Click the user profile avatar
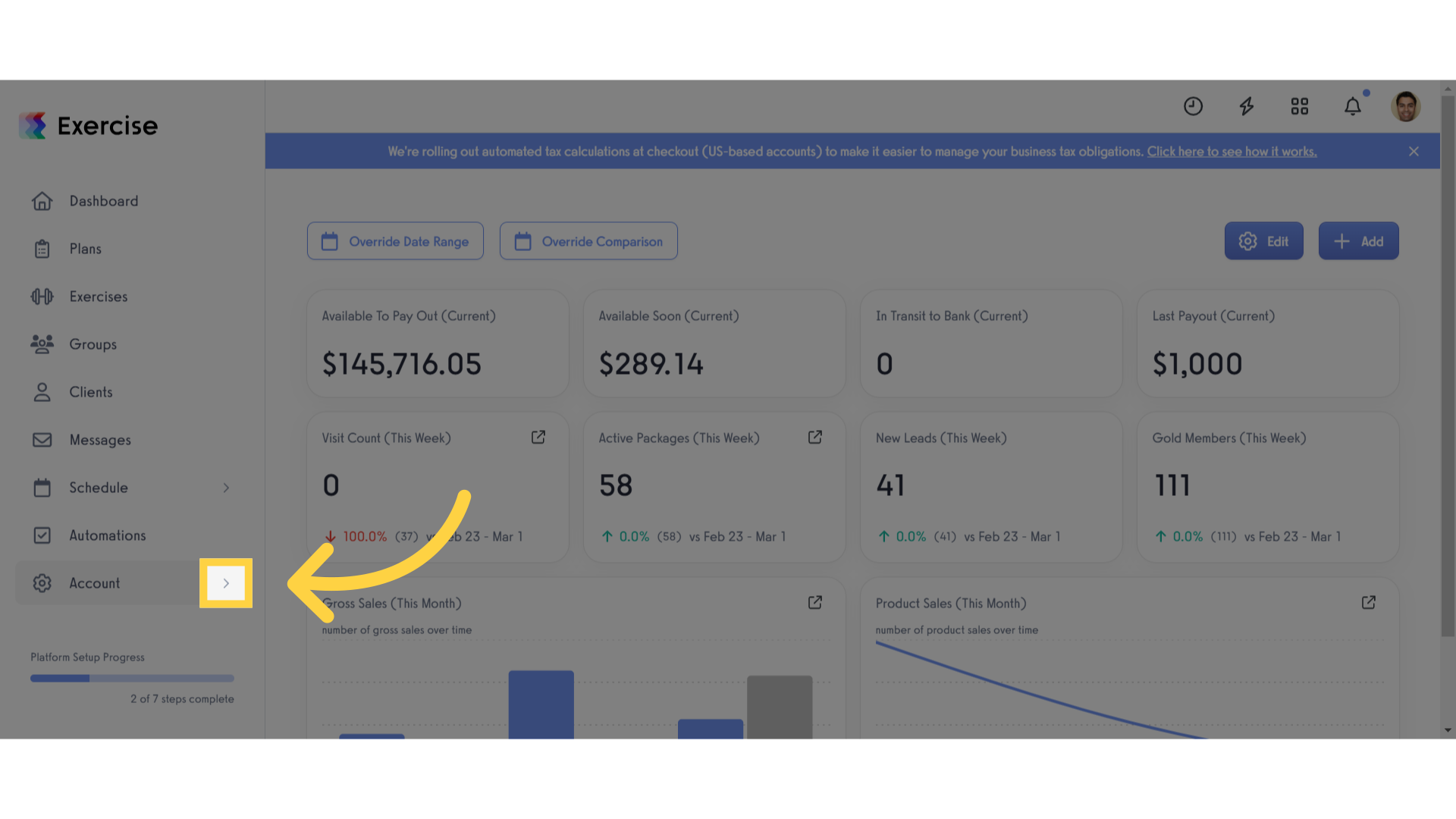 coord(1405,106)
